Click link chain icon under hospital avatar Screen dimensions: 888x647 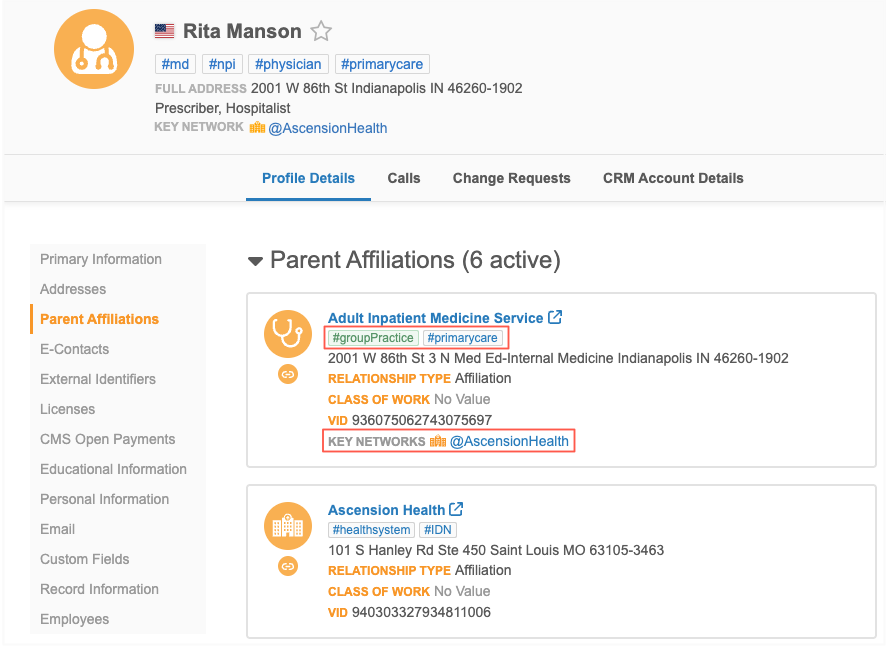coord(288,567)
